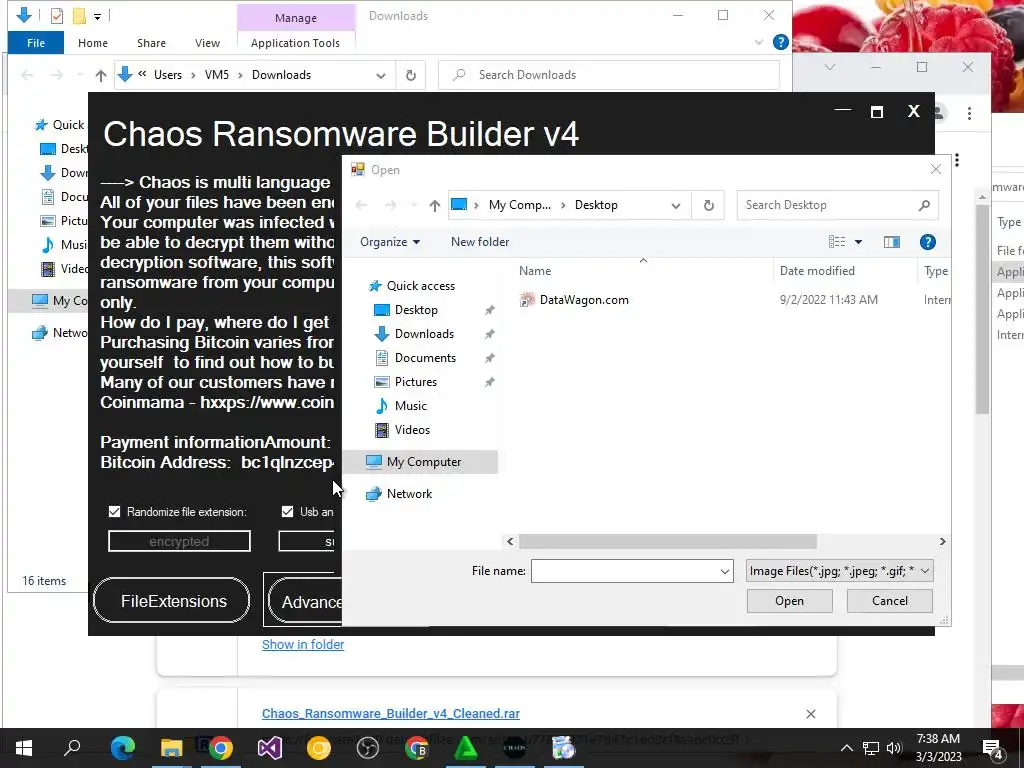Viewport: 1024px width, 768px height.
Task: Open Chrome's three-dot menu
Action: 969,114
